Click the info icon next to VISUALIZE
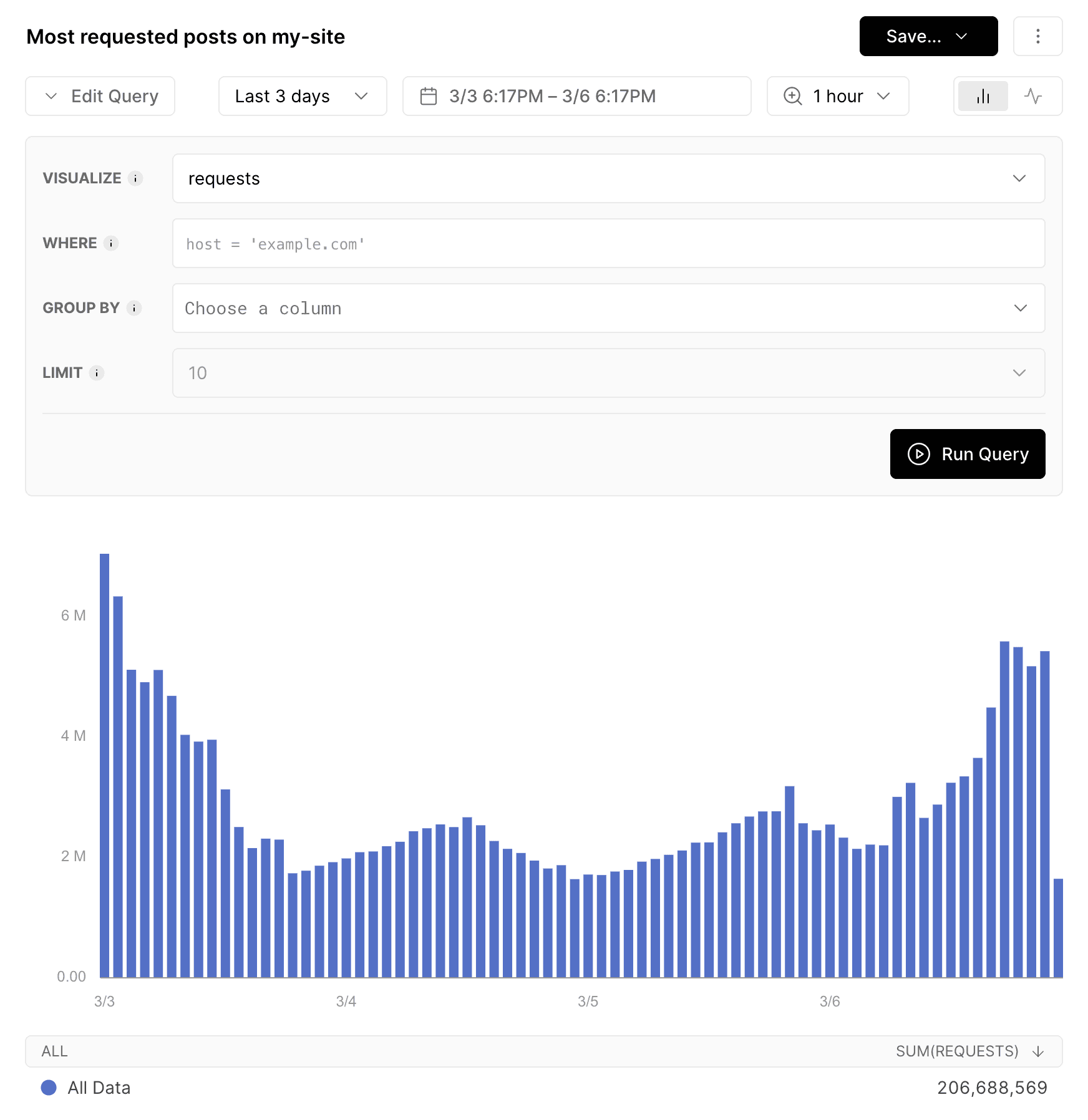This screenshot has height=1120, width=1088. [x=135, y=178]
